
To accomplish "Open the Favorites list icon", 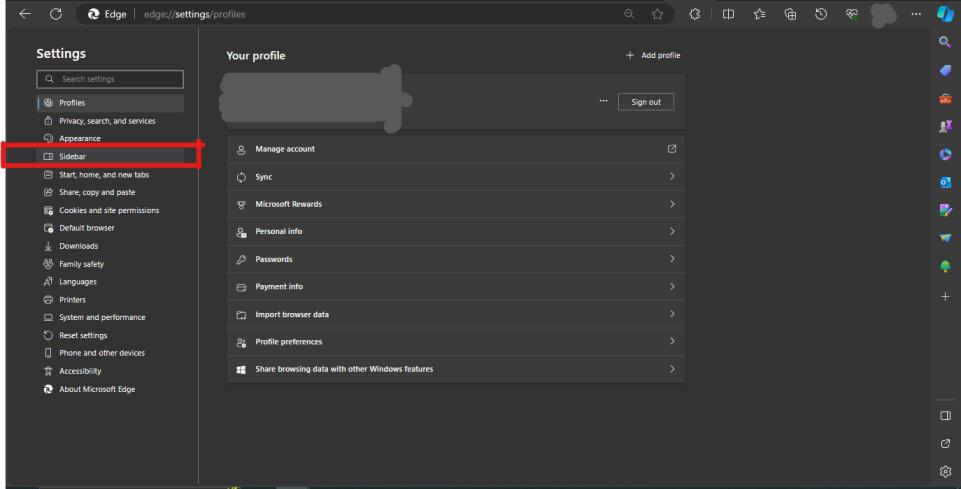I will point(759,14).
